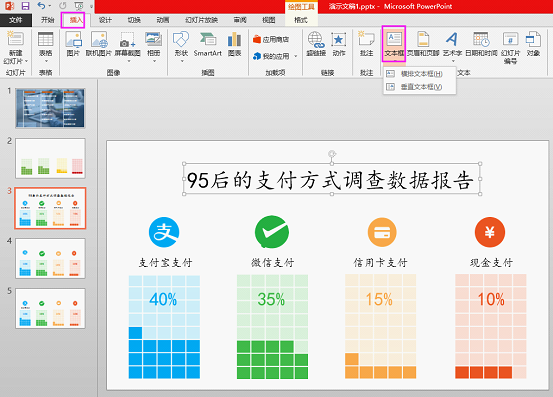Click Slide Number (幻灯片编号) icon
The height and width of the screenshot is (397, 553).
pos(510,39)
